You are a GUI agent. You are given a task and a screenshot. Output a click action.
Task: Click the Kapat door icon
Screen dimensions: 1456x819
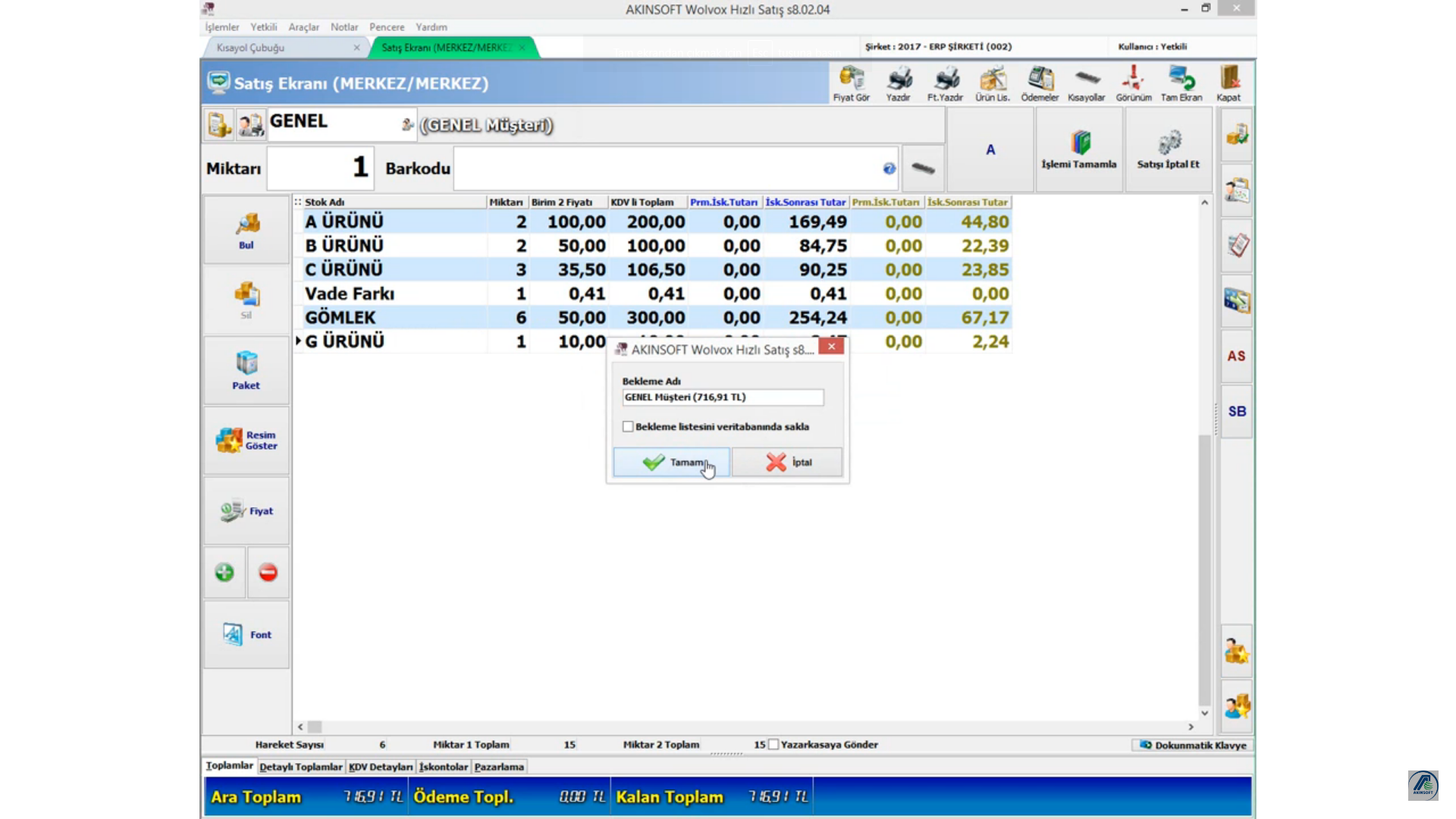(x=1228, y=83)
